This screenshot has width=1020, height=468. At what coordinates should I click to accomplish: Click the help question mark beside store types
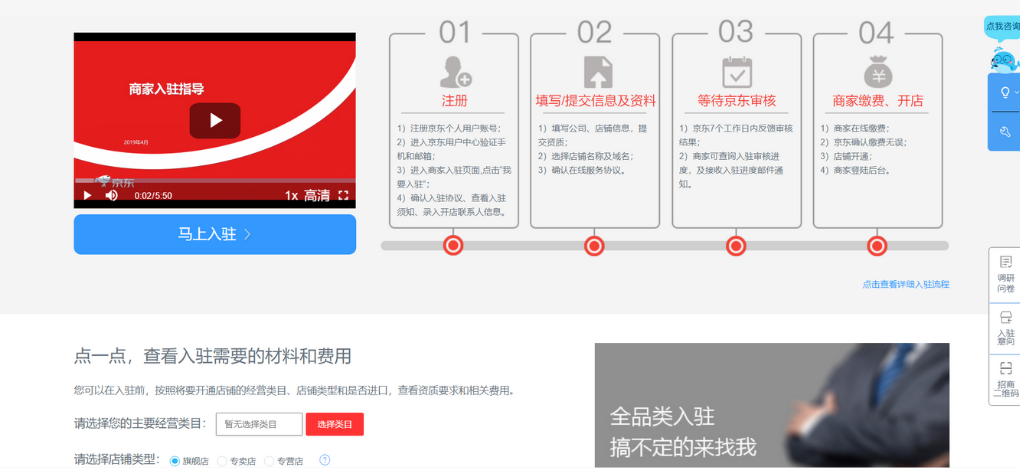coord(324,460)
